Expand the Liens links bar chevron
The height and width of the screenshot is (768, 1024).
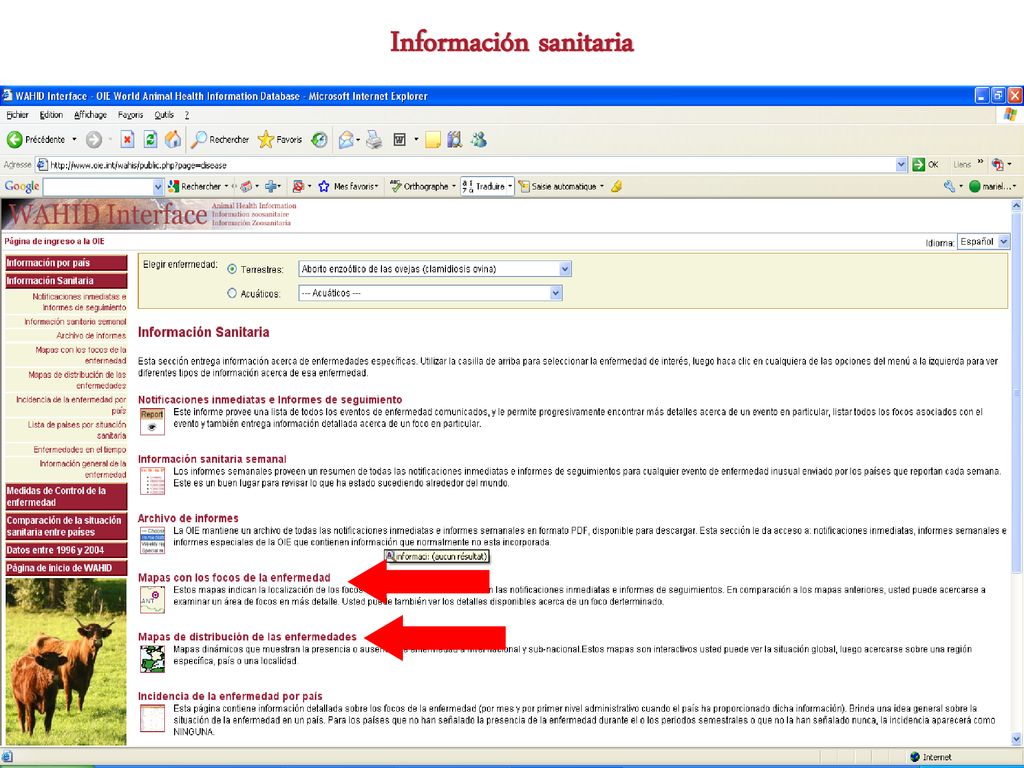coord(980,163)
